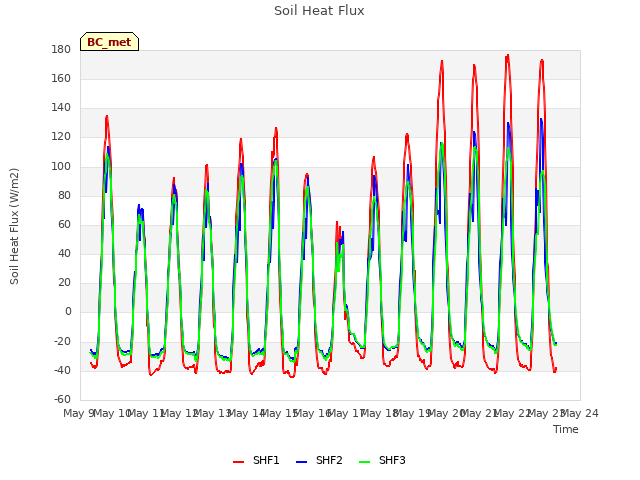Image resolution: width=640 pixels, height=480 pixels.
Task: Click the 120 y-axis tick label
Action: tap(61, 137)
